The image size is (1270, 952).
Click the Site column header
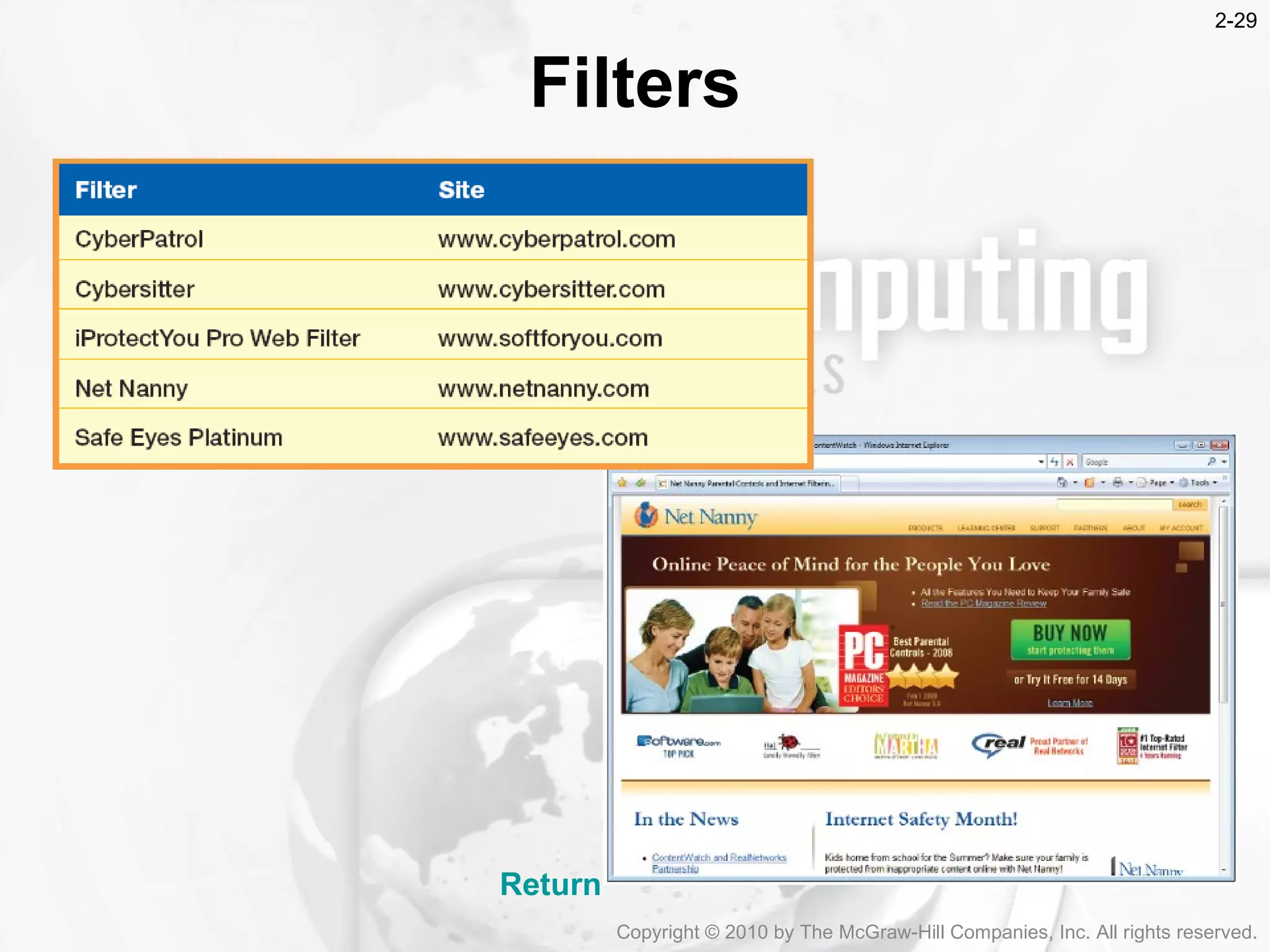point(461,190)
